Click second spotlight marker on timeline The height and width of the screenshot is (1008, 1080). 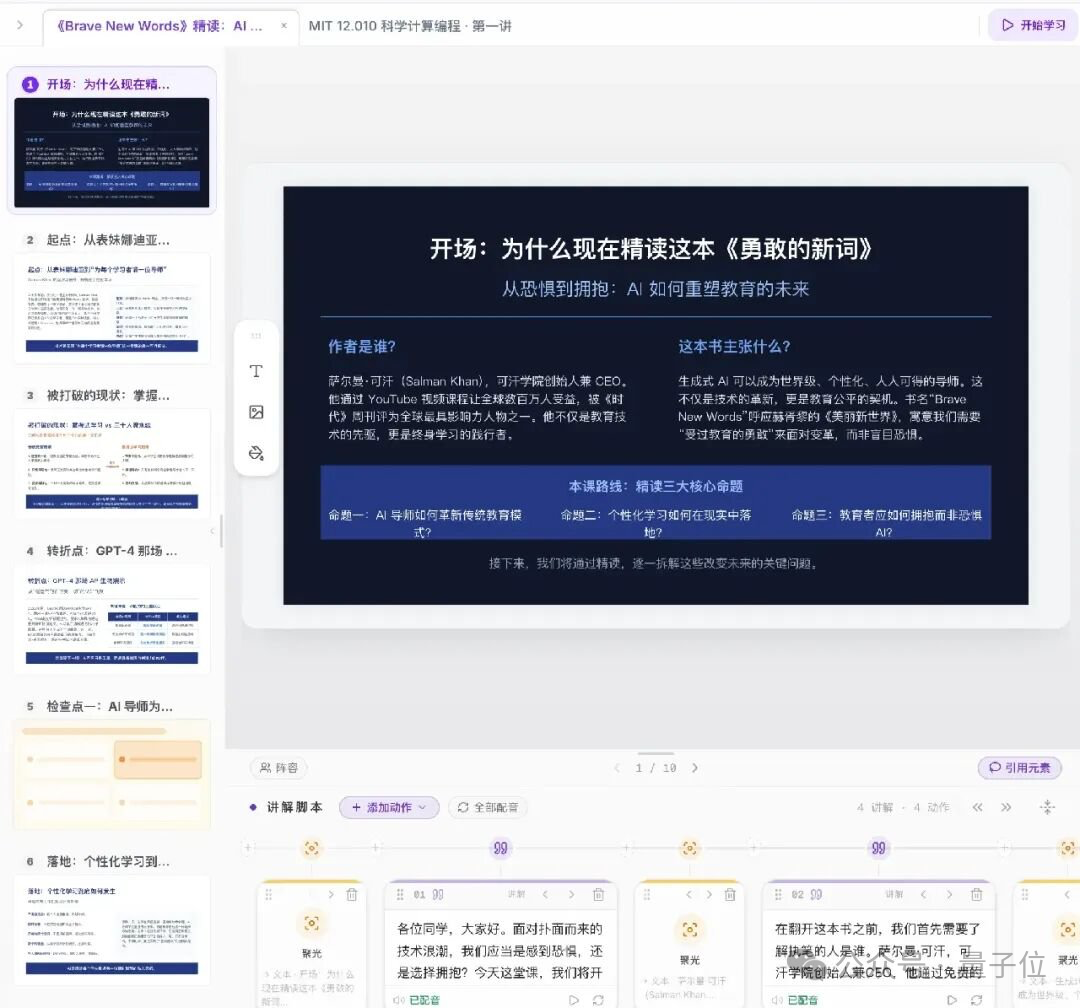click(x=689, y=847)
